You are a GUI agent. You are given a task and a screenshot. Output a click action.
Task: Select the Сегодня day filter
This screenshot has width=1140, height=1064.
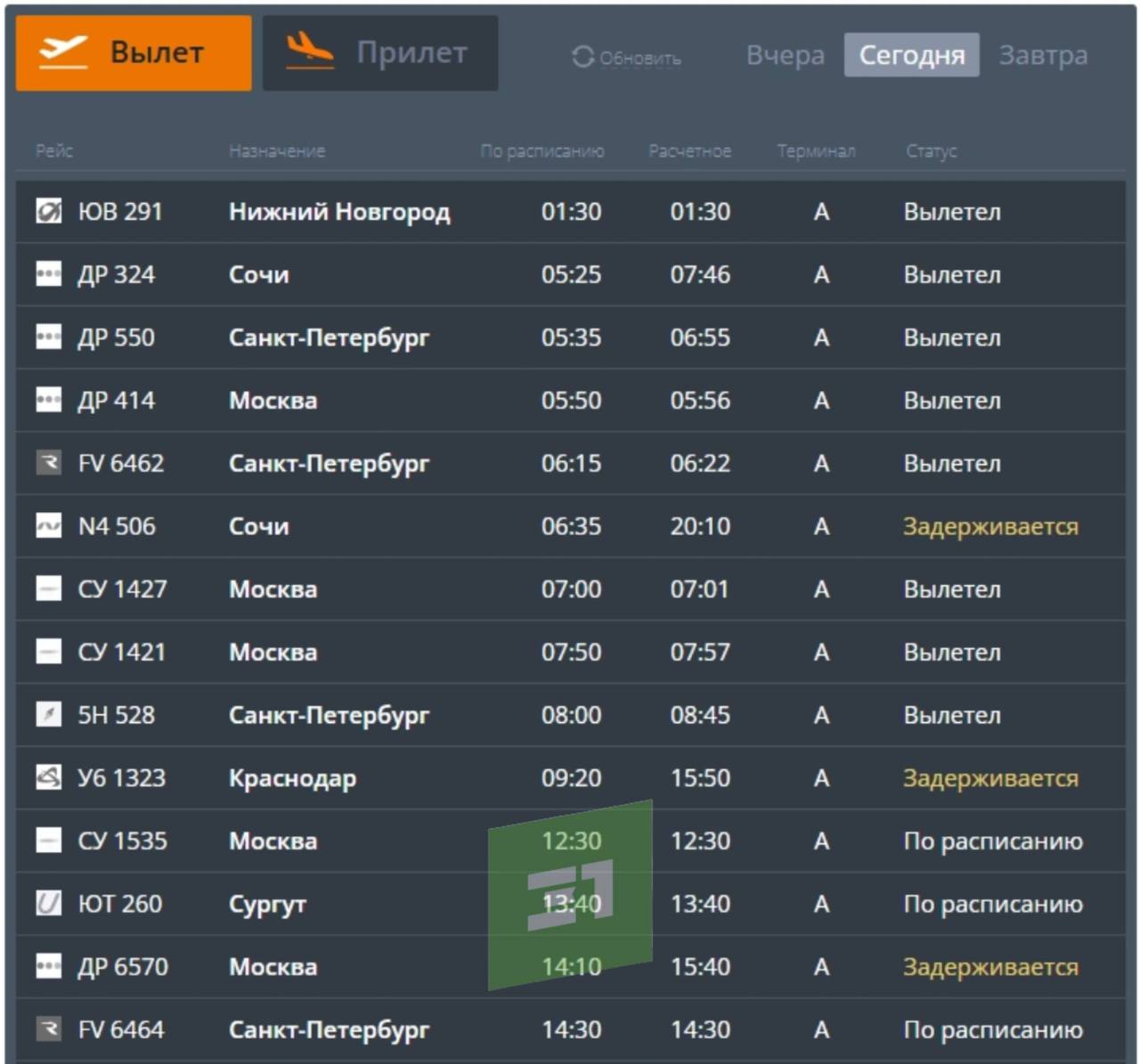[911, 55]
